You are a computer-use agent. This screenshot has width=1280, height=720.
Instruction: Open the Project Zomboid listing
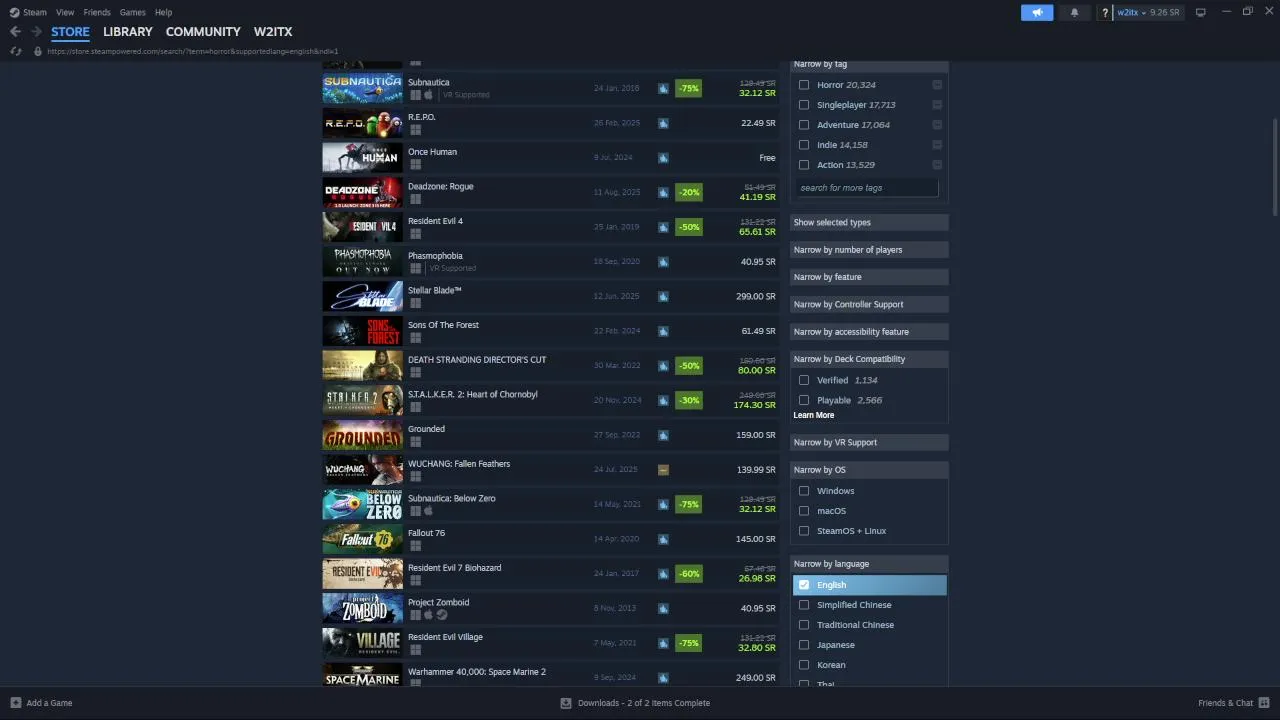pos(550,608)
